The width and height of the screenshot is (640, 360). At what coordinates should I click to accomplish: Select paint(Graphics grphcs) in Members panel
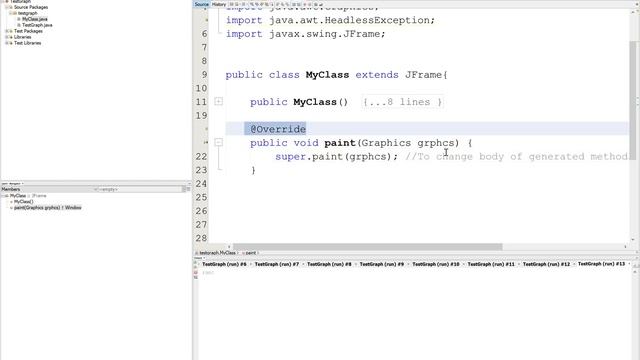pyautogui.click(x=48, y=208)
